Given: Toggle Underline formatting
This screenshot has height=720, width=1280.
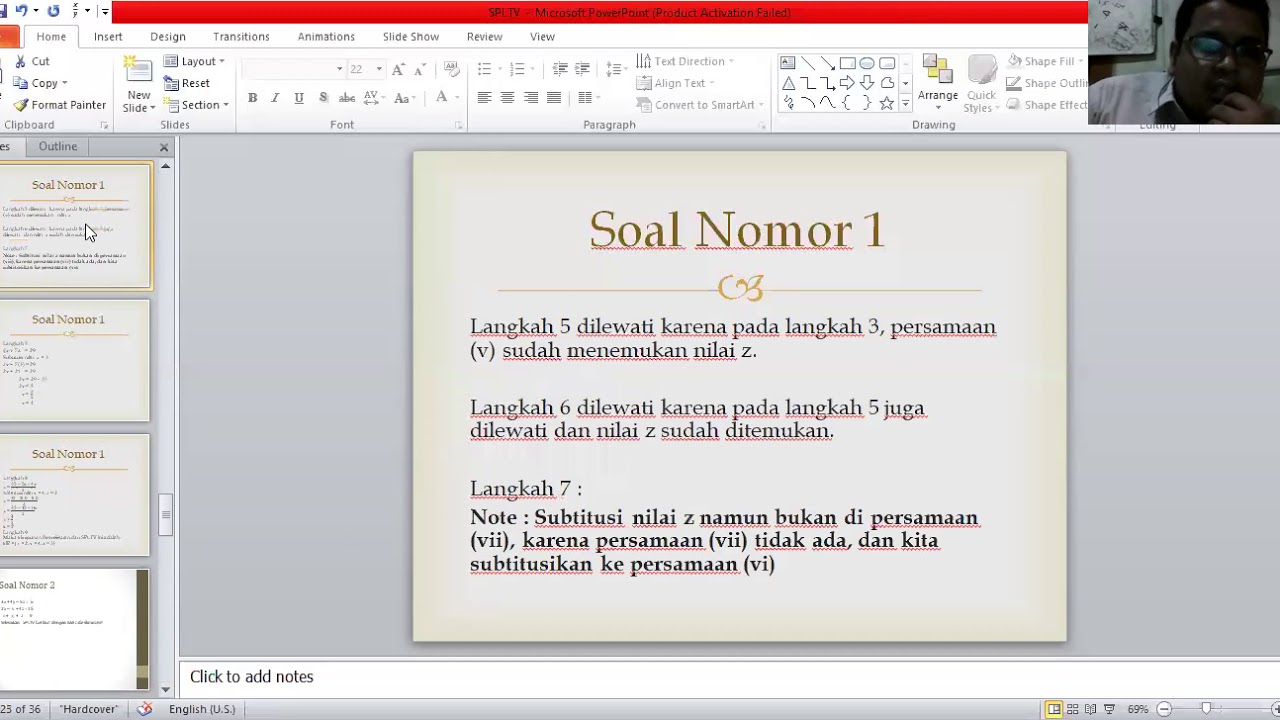Looking at the screenshot, I should (x=299, y=98).
